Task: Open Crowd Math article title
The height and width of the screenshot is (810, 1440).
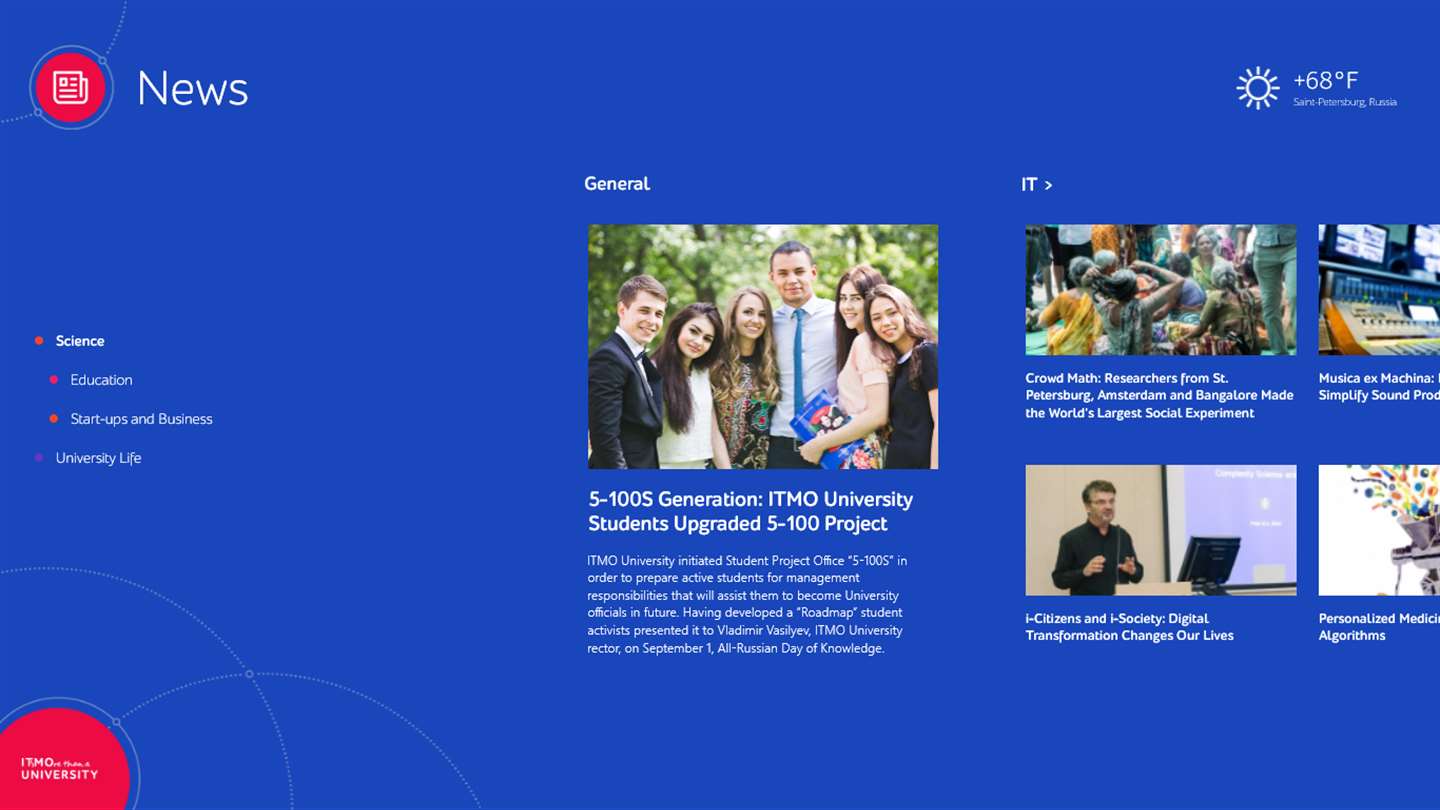Action: [1159, 395]
